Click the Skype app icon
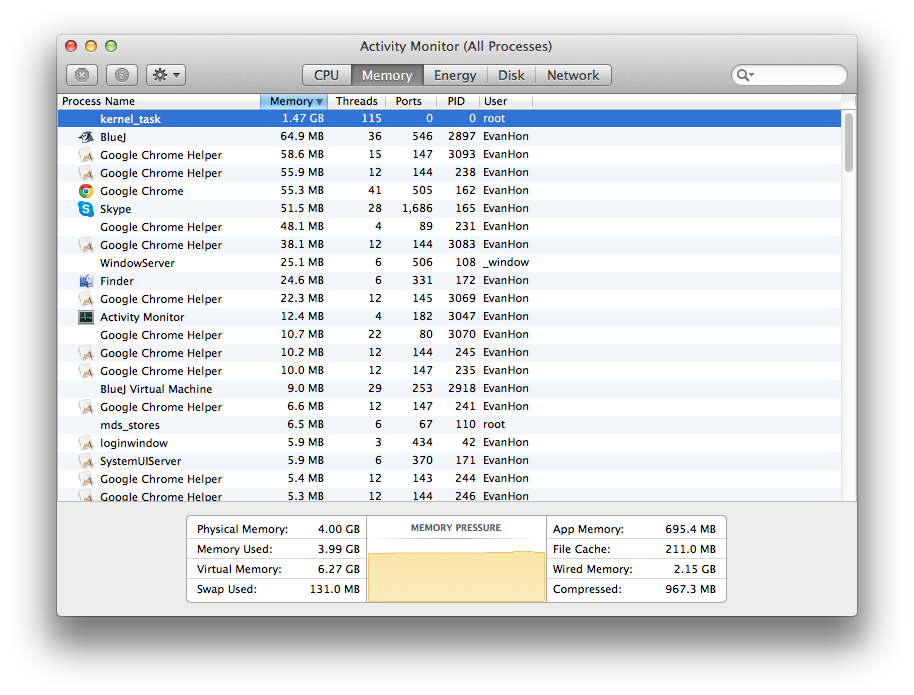 point(86,209)
